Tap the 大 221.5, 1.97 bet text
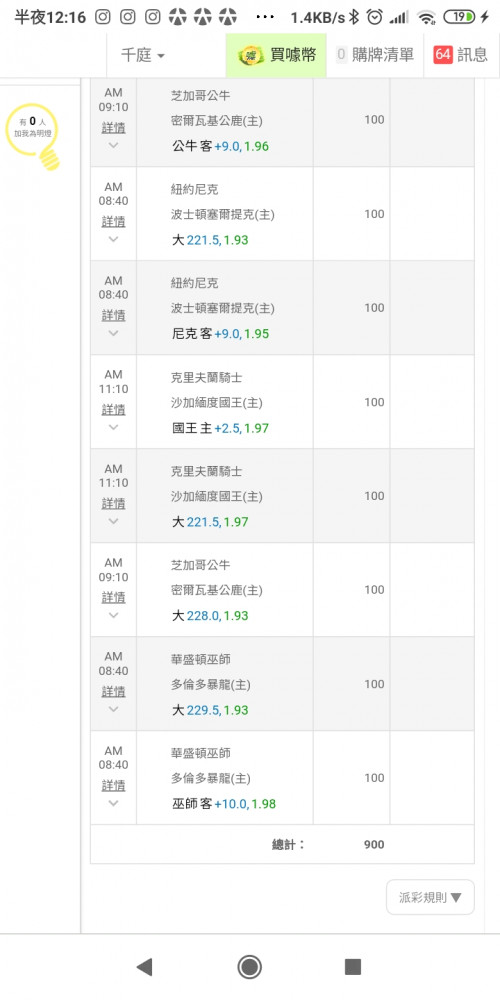Screen dimensions: 500x1000 click(210, 522)
